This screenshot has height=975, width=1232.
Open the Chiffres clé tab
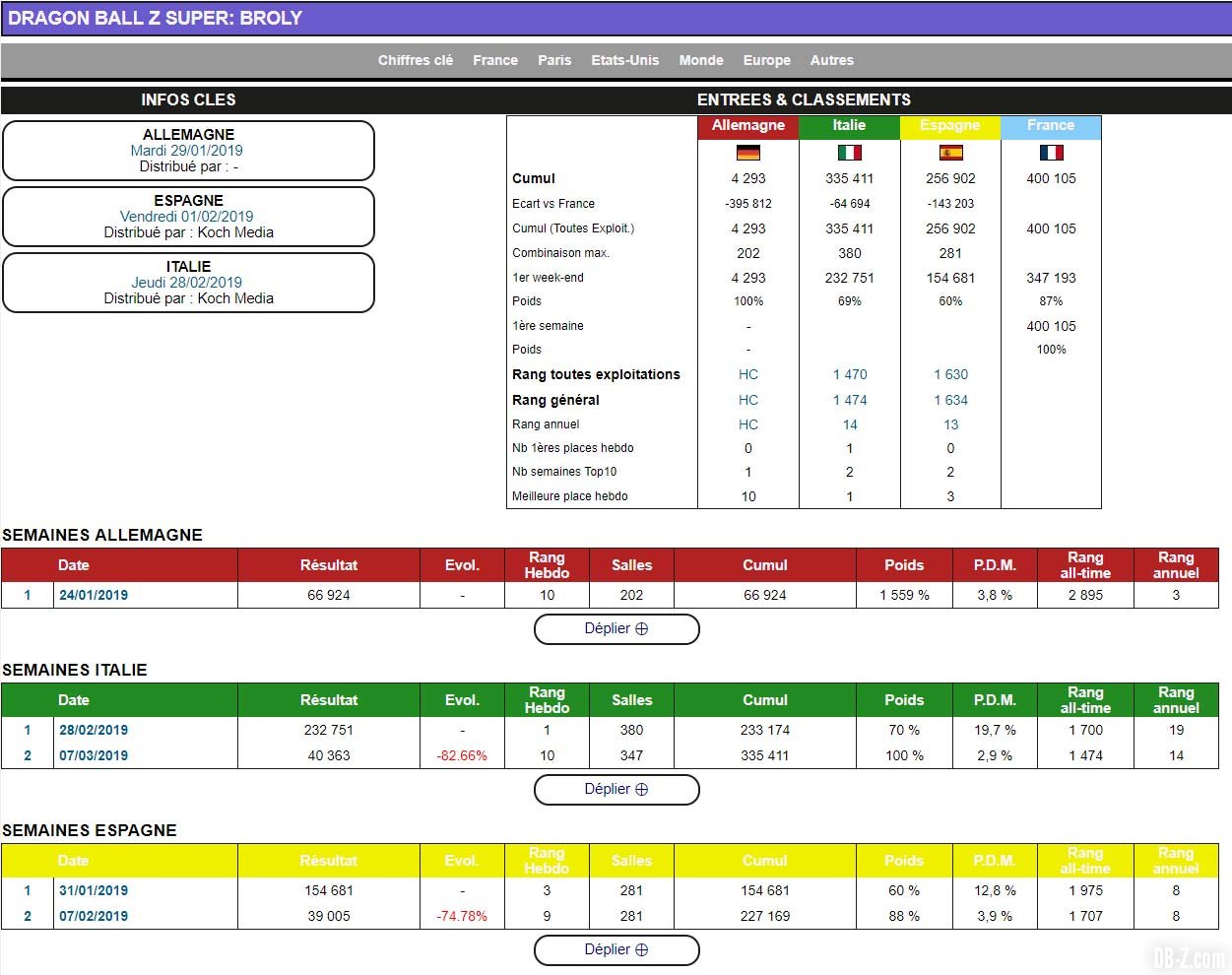click(416, 60)
